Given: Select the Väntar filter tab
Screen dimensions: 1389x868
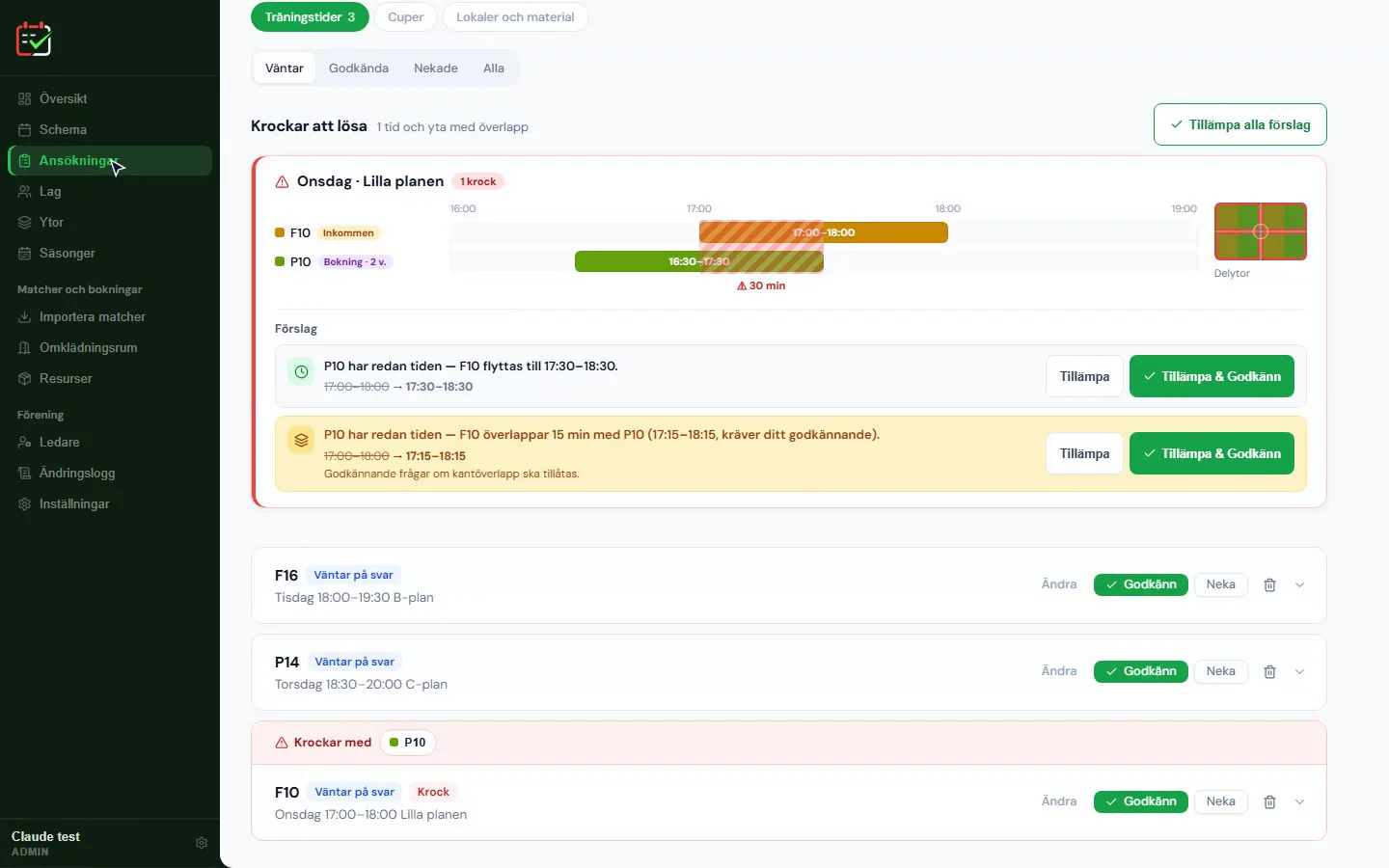Looking at the screenshot, I should click(x=285, y=68).
